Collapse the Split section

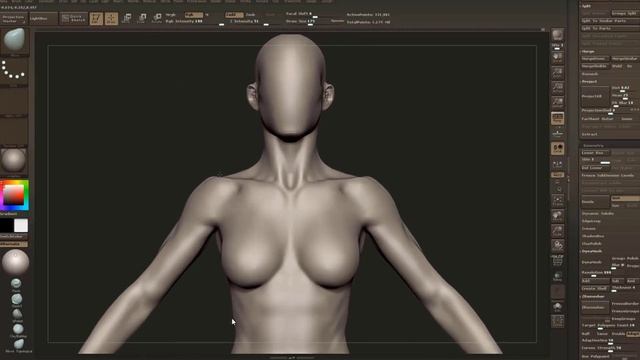click(586, 6)
